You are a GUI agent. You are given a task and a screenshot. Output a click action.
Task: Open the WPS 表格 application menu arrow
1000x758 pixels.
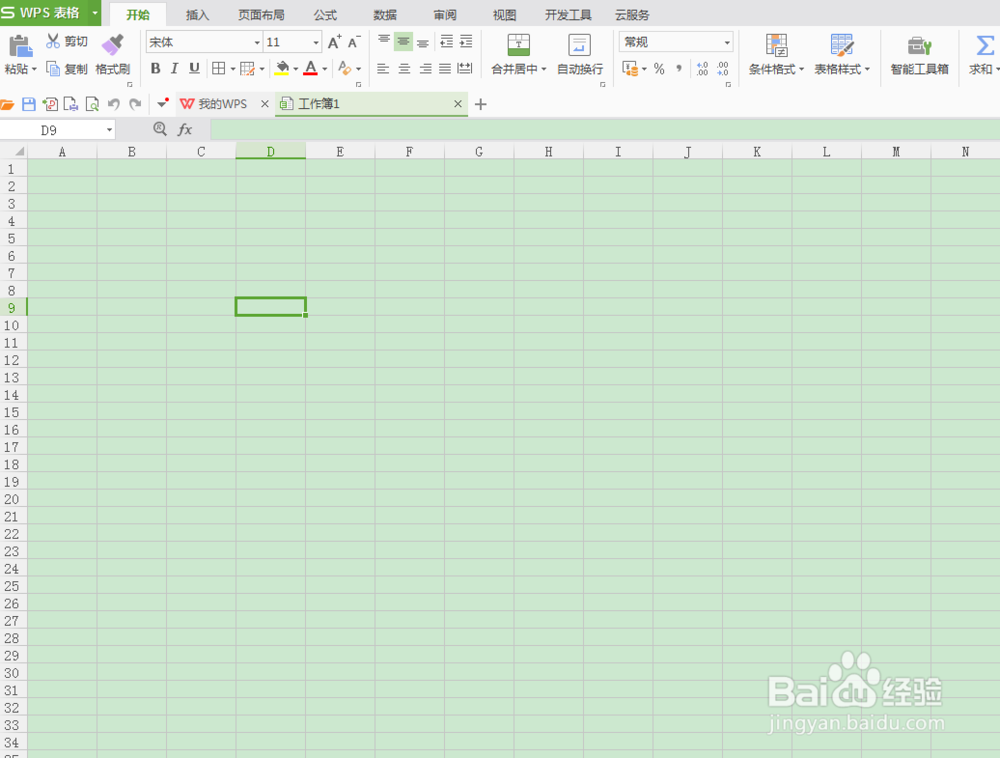click(94, 13)
